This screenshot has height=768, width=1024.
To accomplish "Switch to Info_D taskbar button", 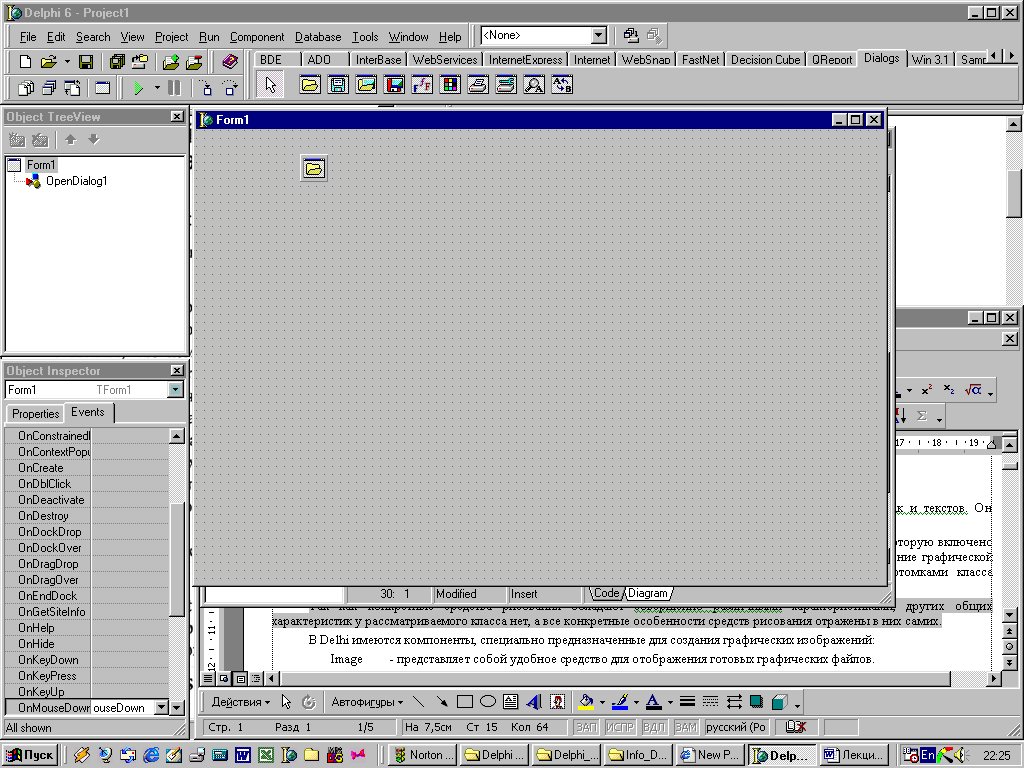I will 639,755.
